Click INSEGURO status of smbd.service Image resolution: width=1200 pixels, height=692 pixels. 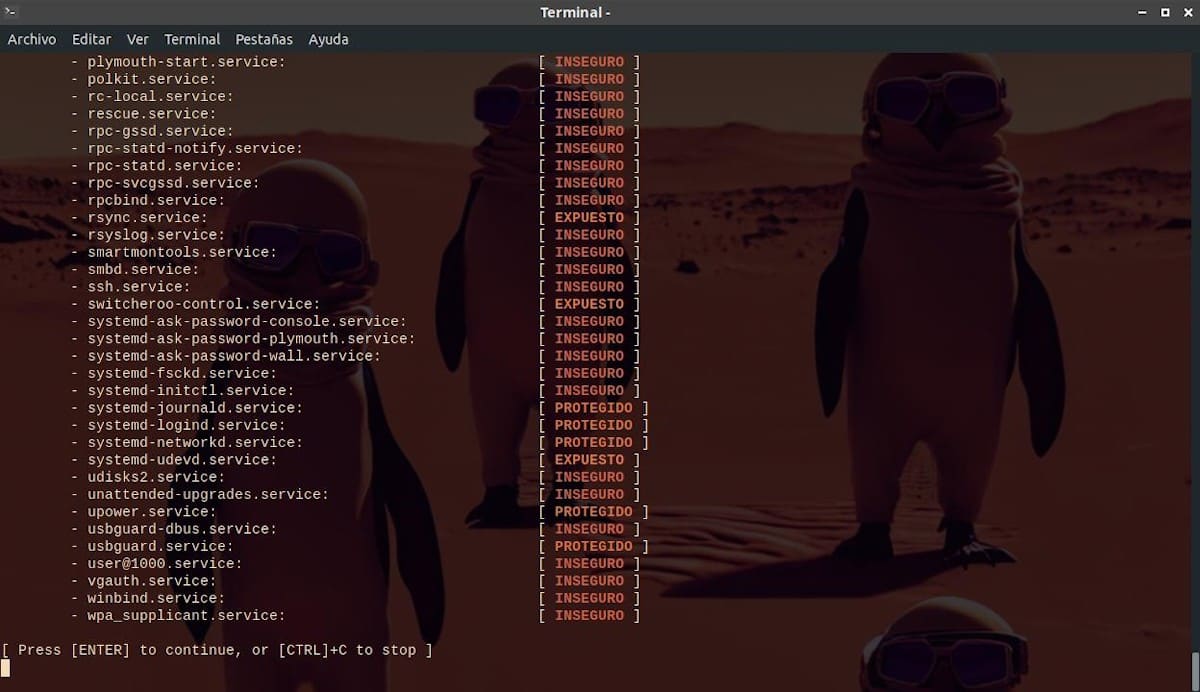click(589, 269)
